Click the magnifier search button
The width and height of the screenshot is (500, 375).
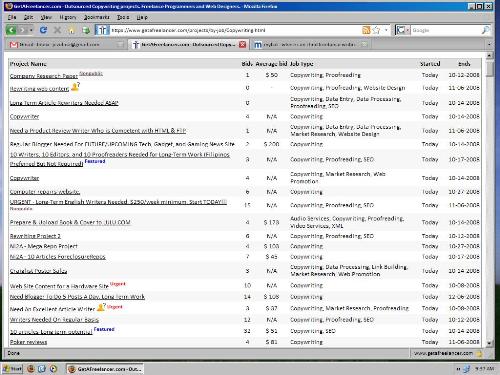[486, 30]
